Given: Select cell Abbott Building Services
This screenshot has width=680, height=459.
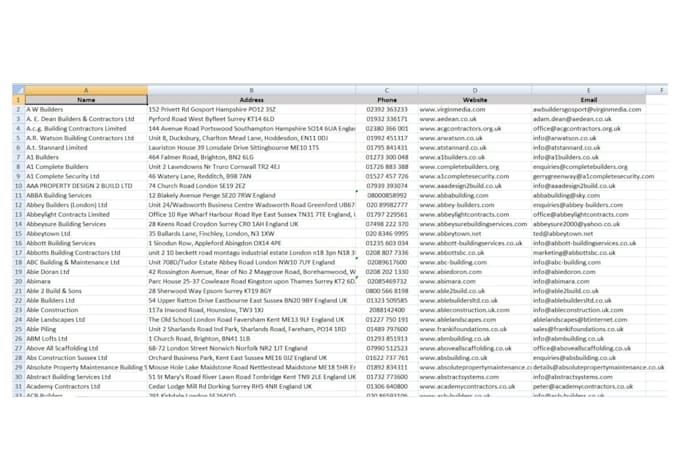Looking at the screenshot, I should pos(86,243).
